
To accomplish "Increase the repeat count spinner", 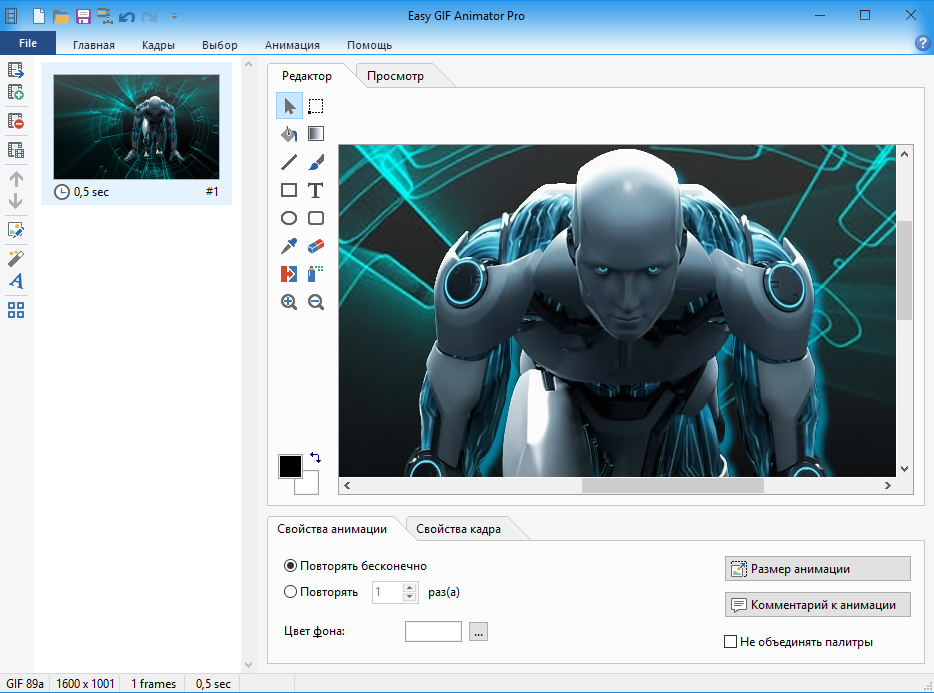I will click(x=409, y=588).
